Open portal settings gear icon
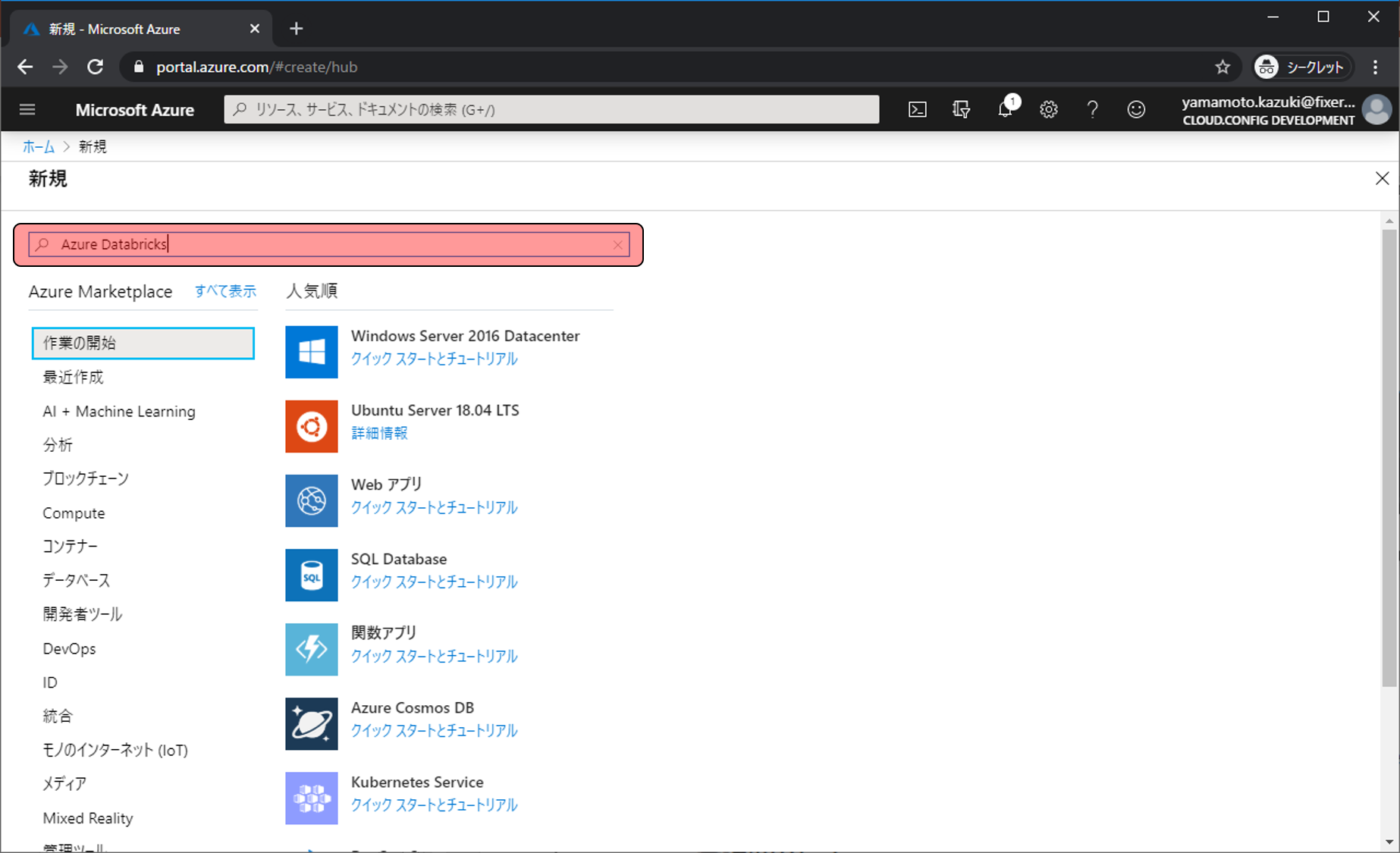 click(x=1048, y=110)
